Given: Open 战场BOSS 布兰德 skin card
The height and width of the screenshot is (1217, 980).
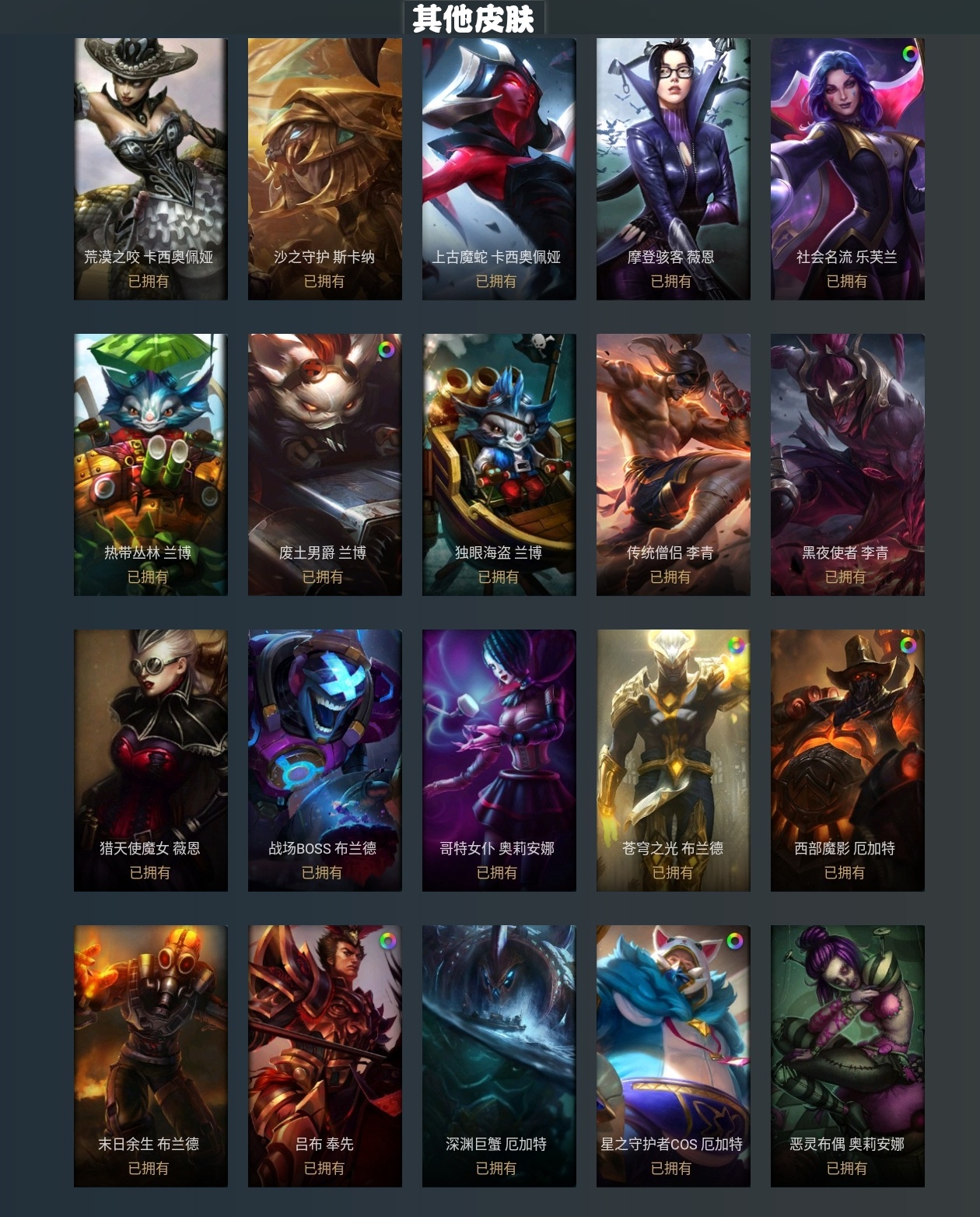Looking at the screenshot, I should 325,760.
